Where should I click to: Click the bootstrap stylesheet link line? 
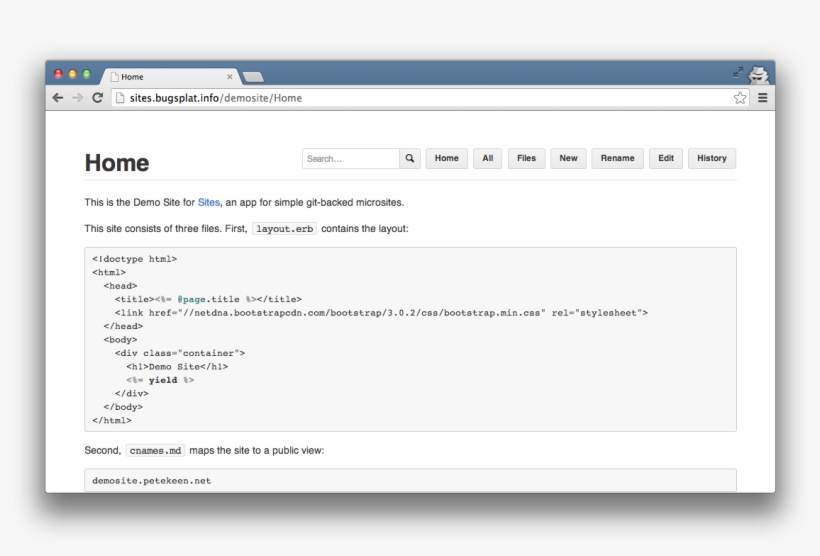pyautogui.click(x=381, y=313)
